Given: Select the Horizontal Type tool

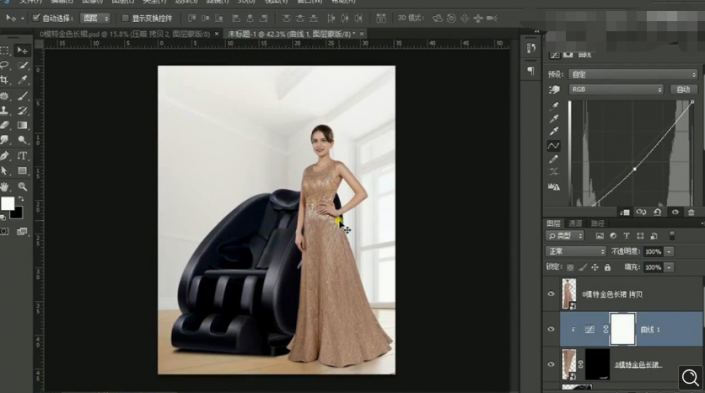Looking at the screenshot, I should coord(22,156).
